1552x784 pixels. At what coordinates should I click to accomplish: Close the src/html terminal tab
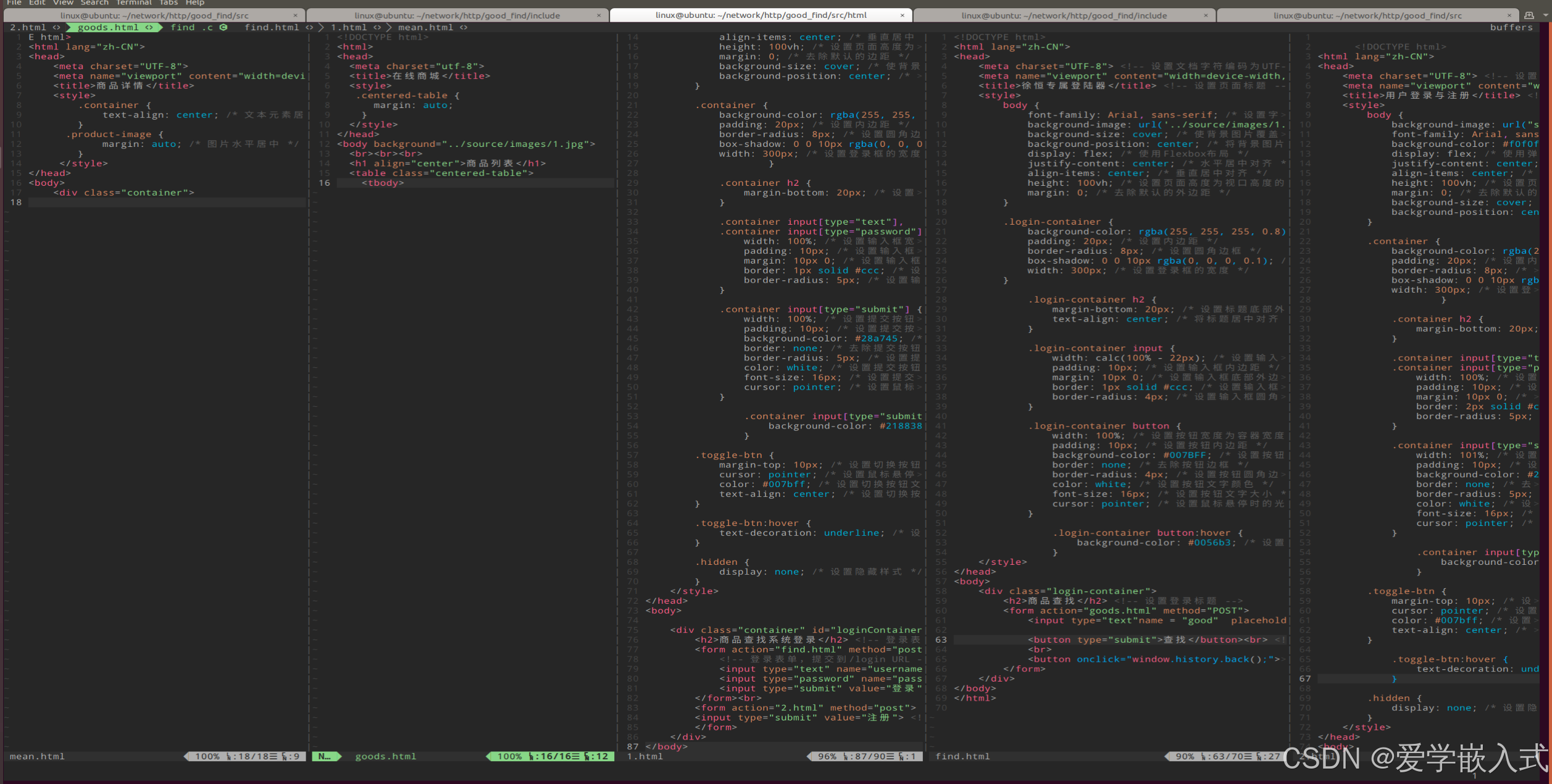[903, 15]
